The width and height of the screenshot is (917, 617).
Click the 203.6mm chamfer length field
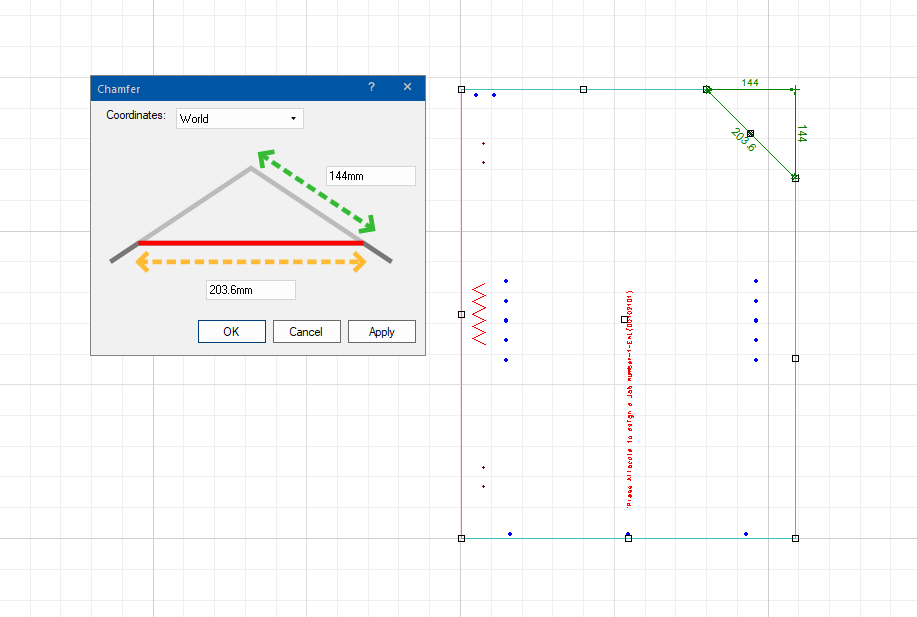[251, 290]
